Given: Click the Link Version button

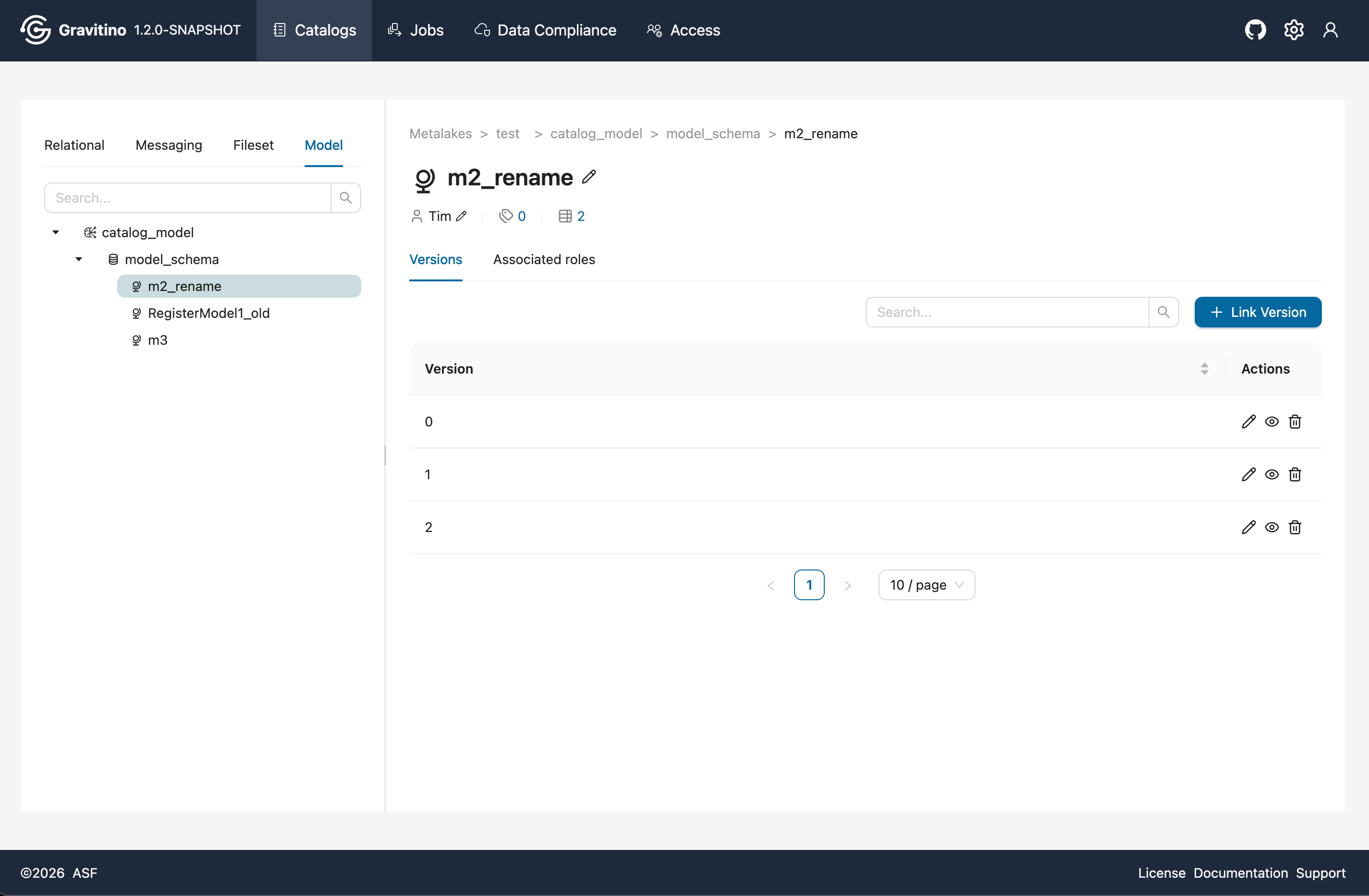Looking at the screenshot, I should click(1258, 312).
